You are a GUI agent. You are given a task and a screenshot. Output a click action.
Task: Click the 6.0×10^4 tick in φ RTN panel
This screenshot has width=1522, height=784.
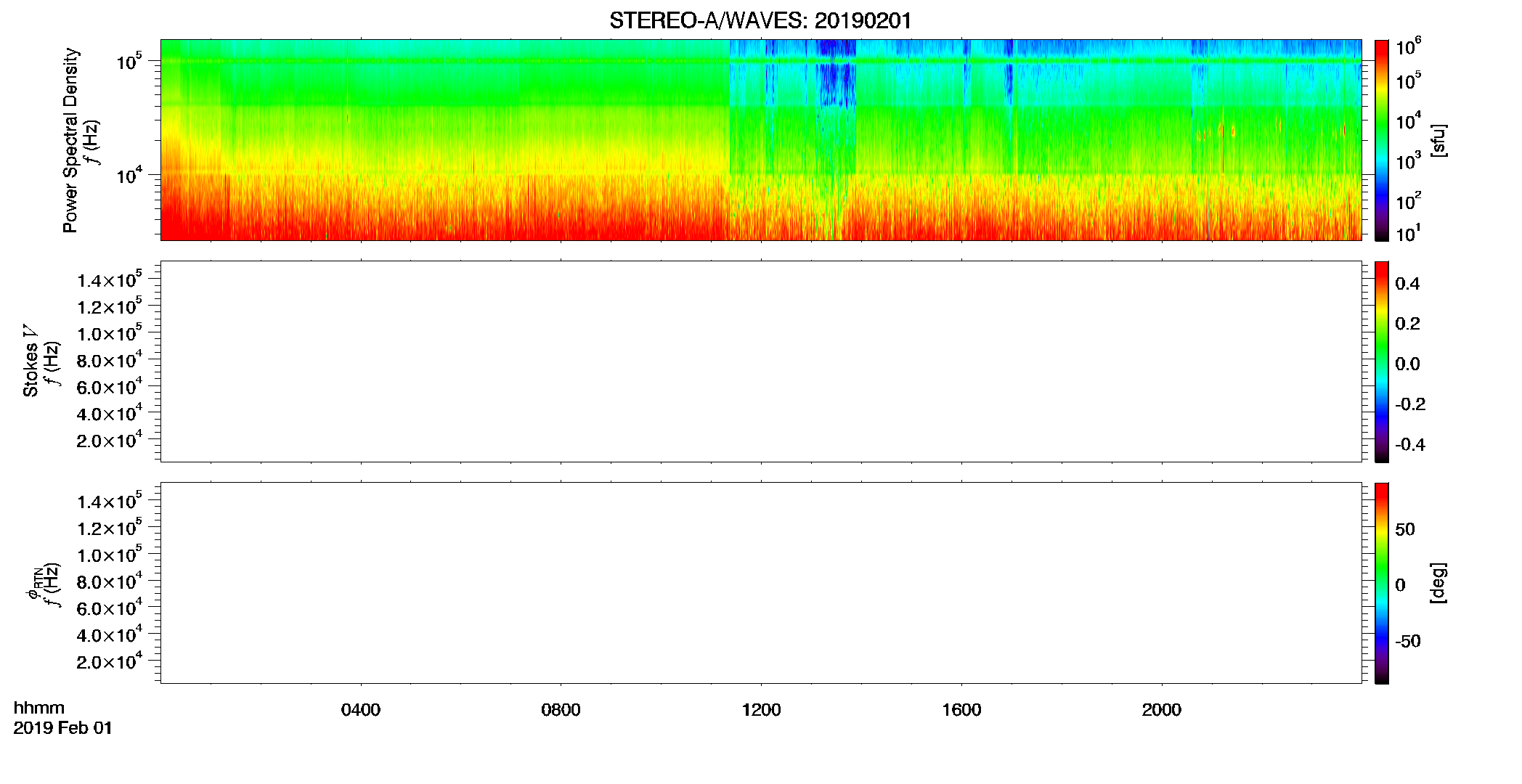110,608
